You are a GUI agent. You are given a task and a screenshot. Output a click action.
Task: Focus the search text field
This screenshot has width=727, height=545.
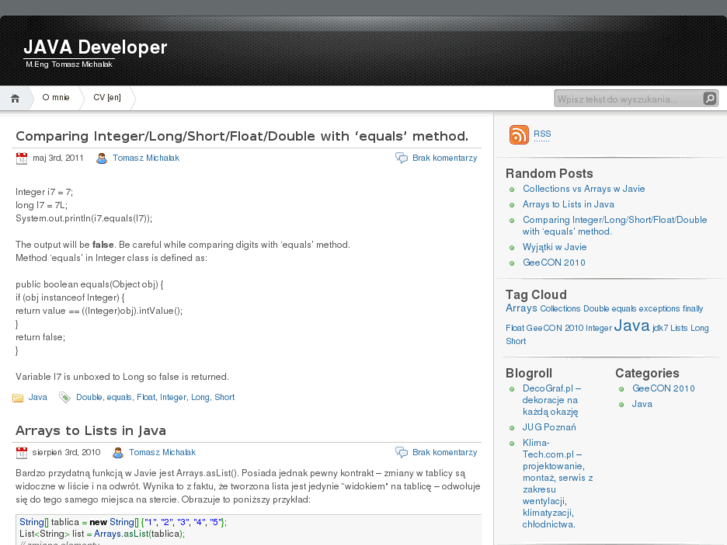click(x=628, y=99)
